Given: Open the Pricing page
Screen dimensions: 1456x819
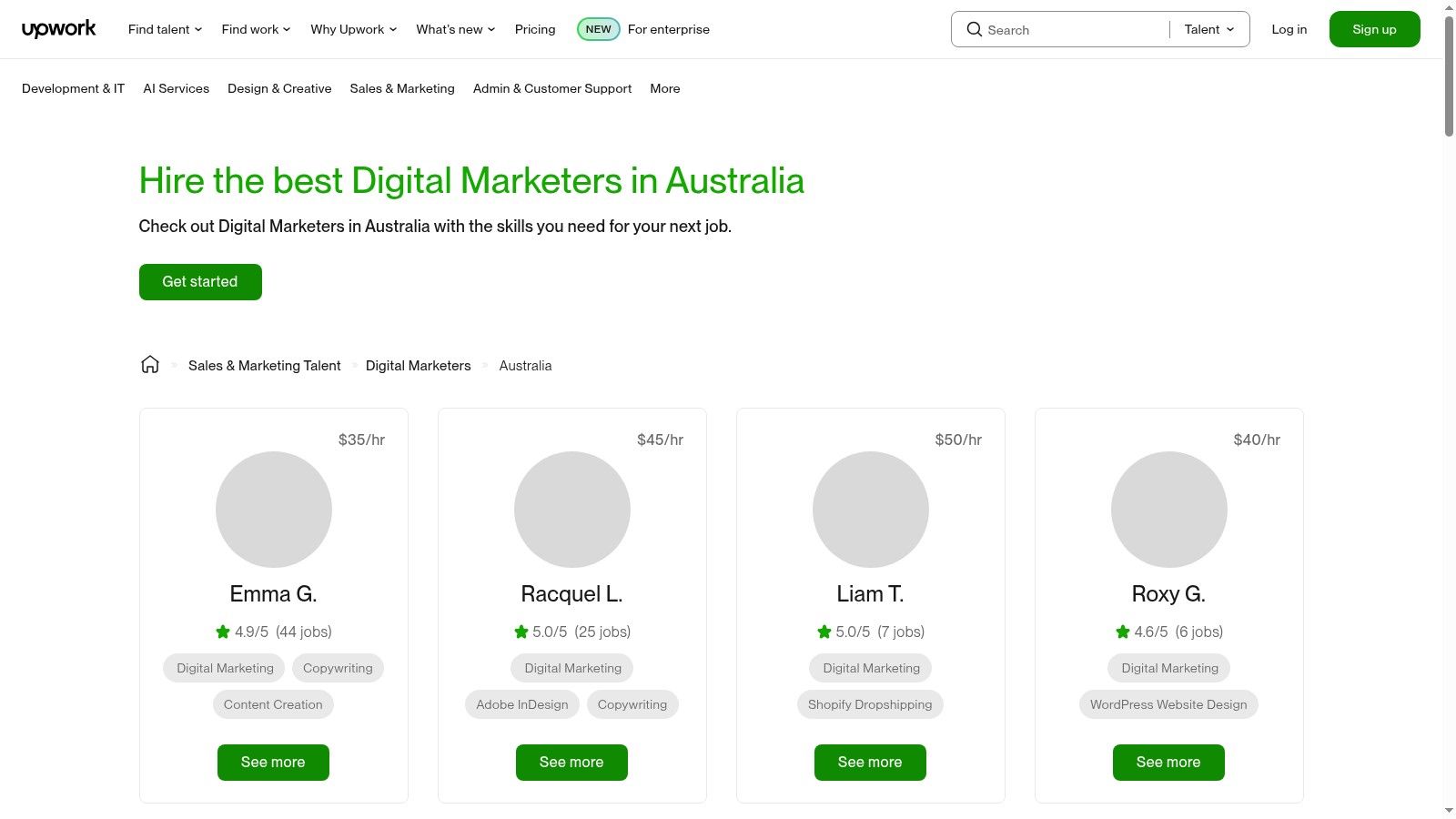Looking at the screenshot, I should [535, 29].
